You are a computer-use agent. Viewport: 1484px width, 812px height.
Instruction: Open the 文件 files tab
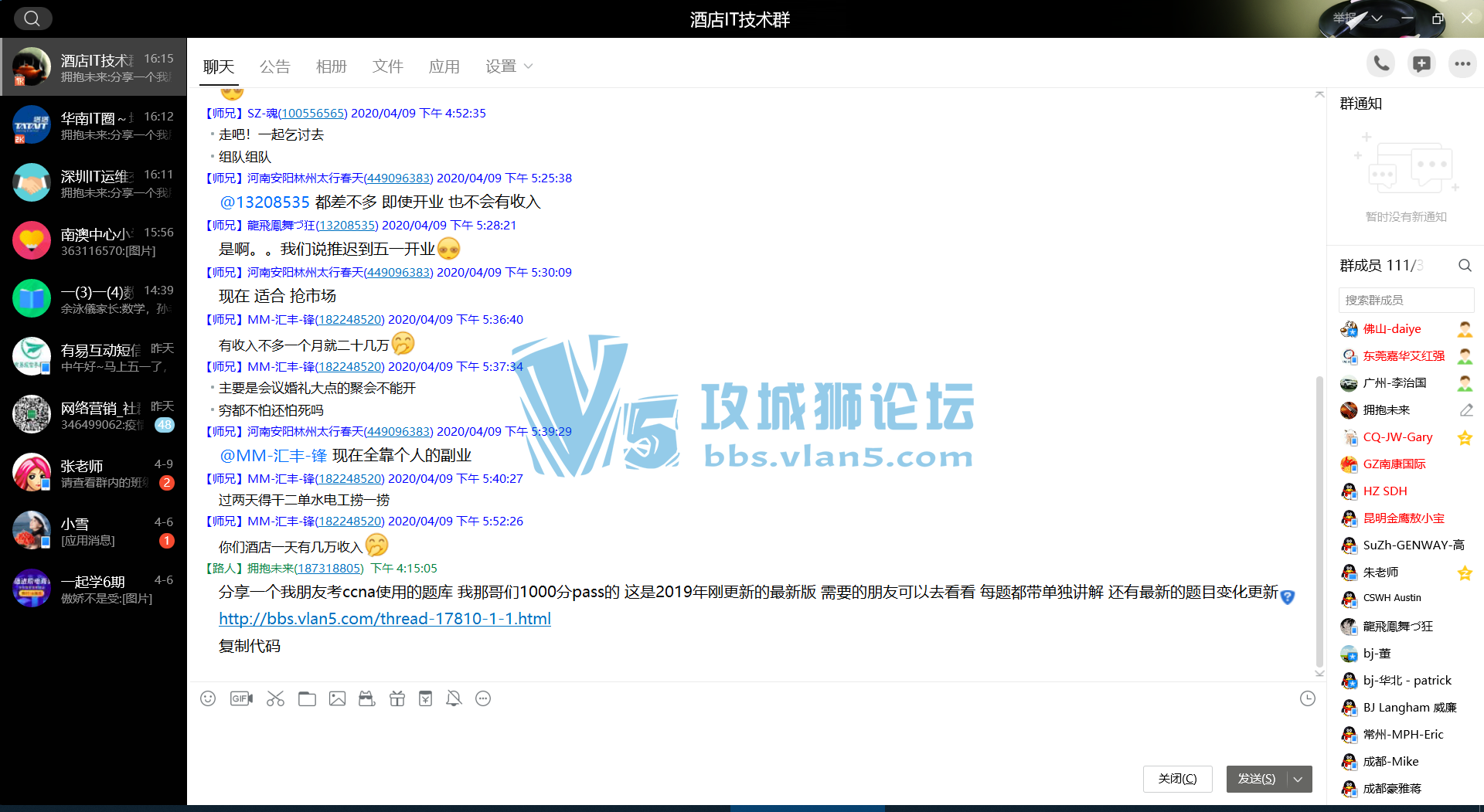pyautogui.click(x=388, y=66)
